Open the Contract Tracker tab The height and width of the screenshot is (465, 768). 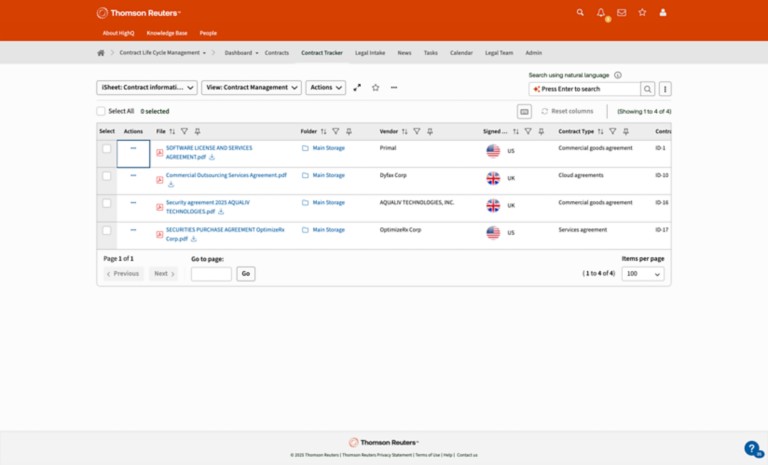[x=322, y=53]
